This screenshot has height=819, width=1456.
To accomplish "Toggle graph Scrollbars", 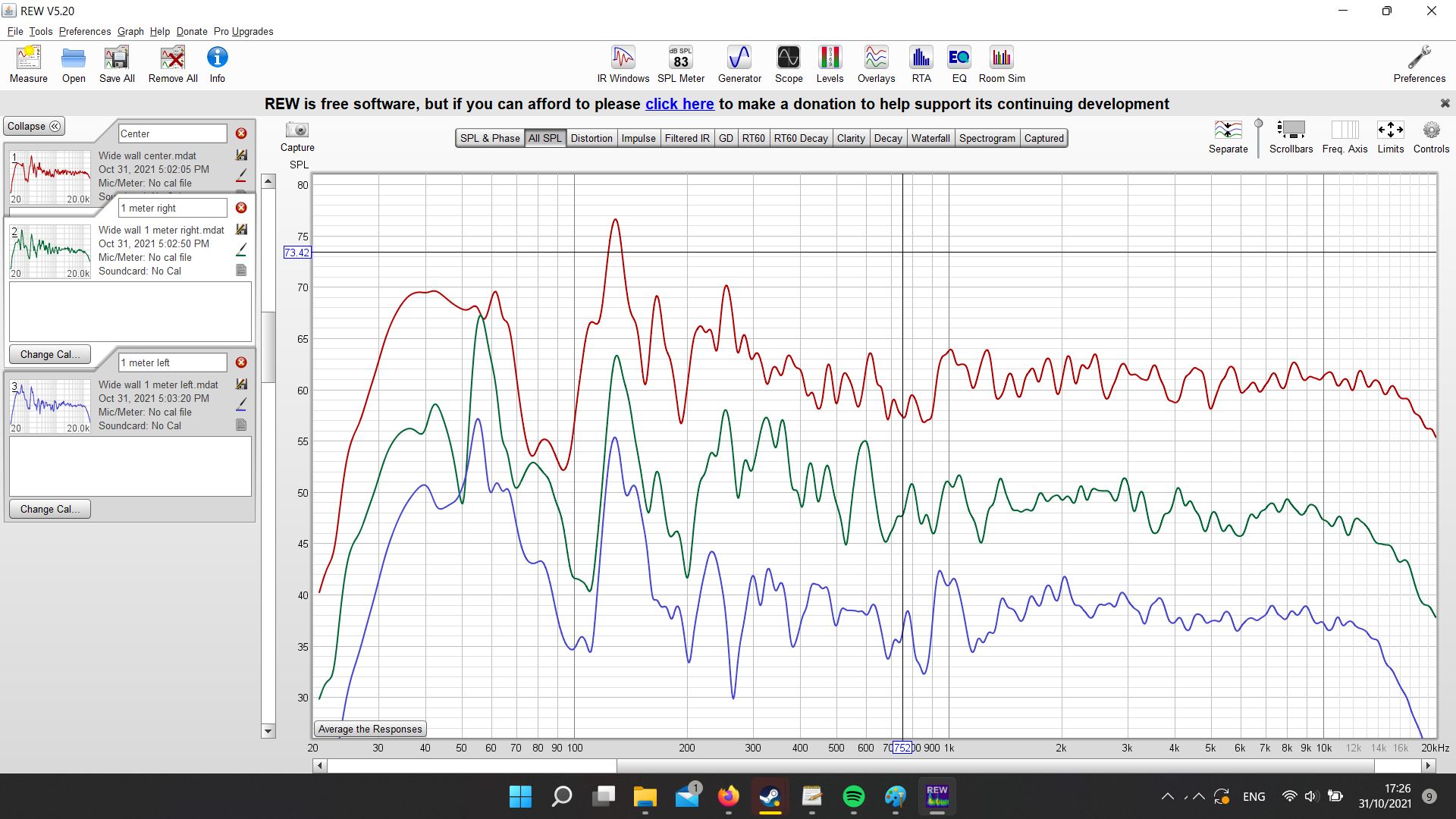I will coord(1291,136).
